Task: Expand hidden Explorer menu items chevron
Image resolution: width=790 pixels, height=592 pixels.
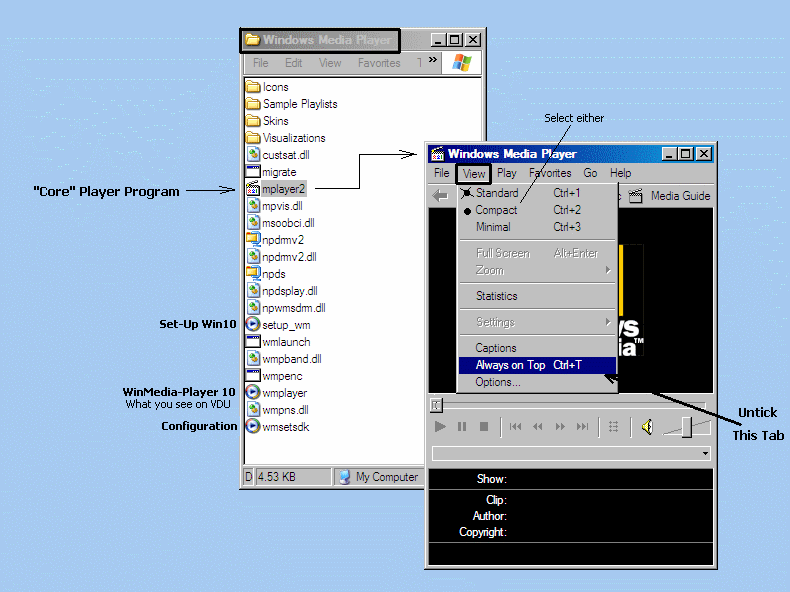Action: point(433,60)
